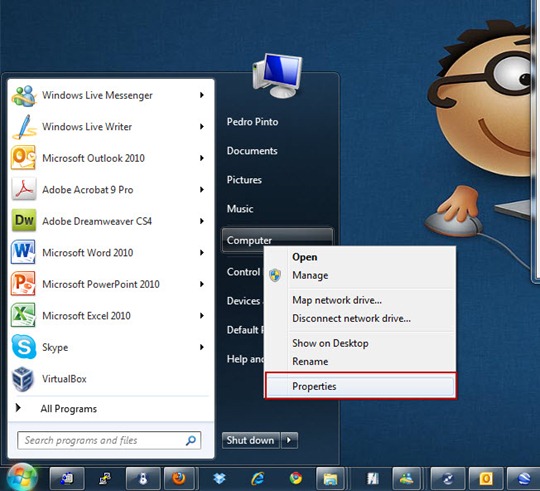Click the orange Outlook taskbar icon
Image resolution: width=540 pixels, height=491 pixels.
click(x=485, y=479)
